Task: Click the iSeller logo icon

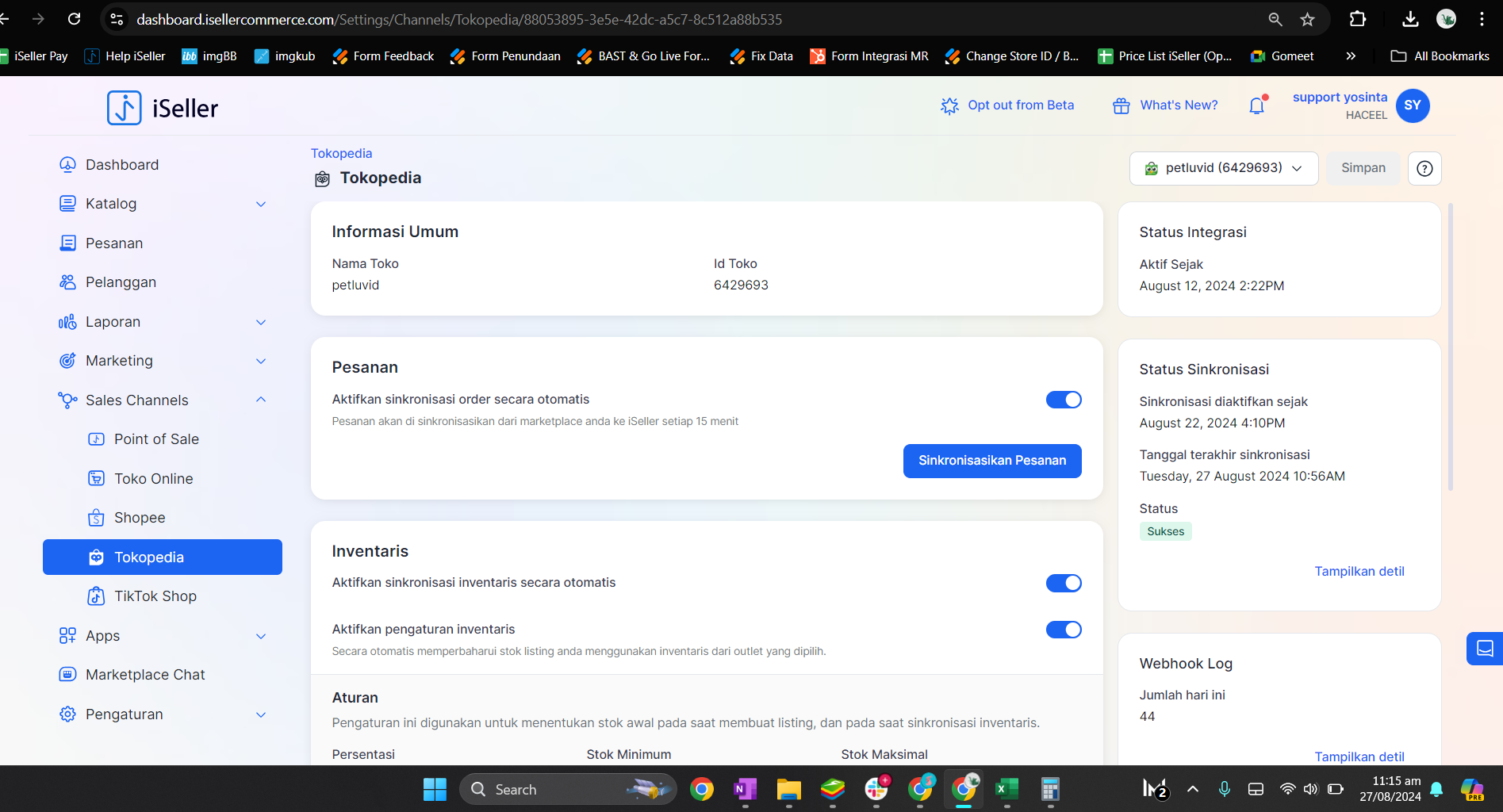Action: [125, 108]
